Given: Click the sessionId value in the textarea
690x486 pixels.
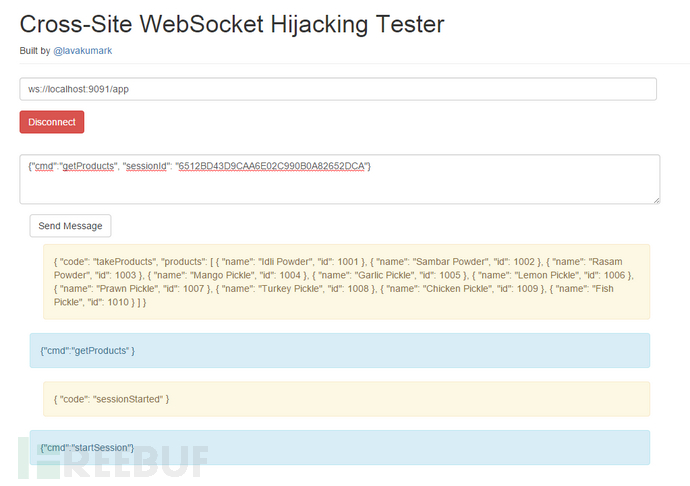Looking at the screenshot, I should pos(271,166).
